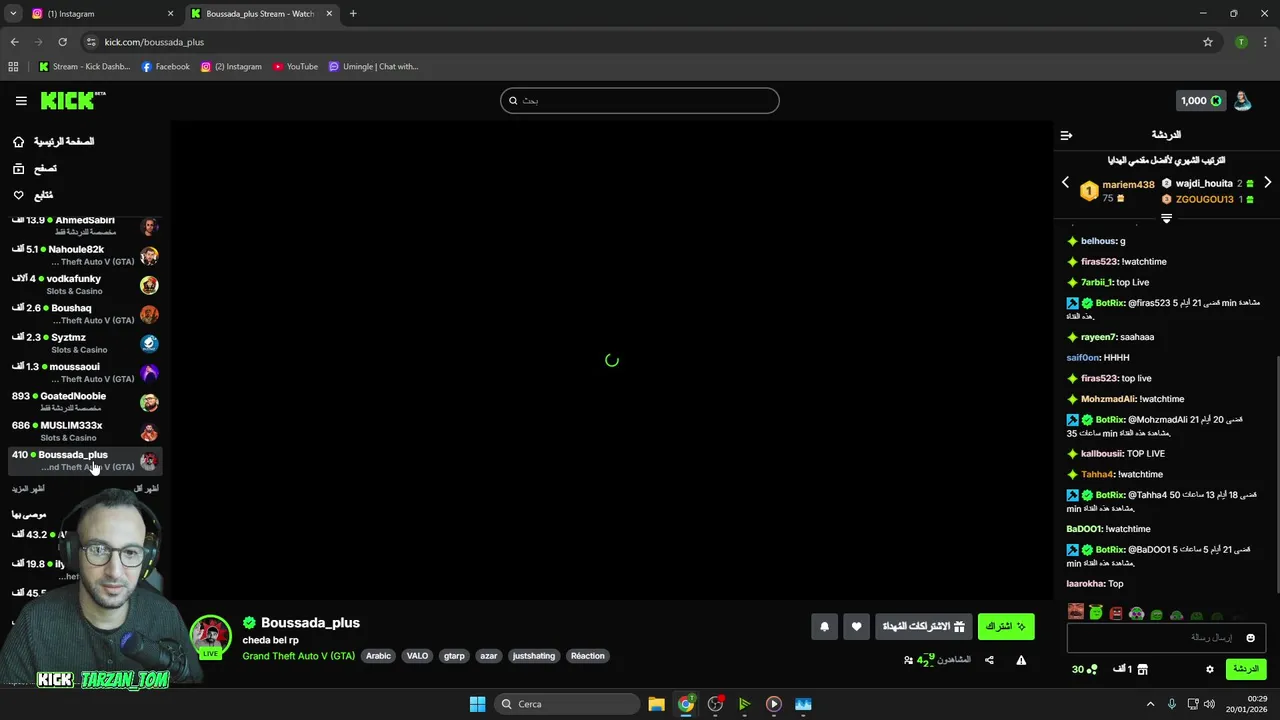Click the taskbar Cerca search box

click(568, 704)
